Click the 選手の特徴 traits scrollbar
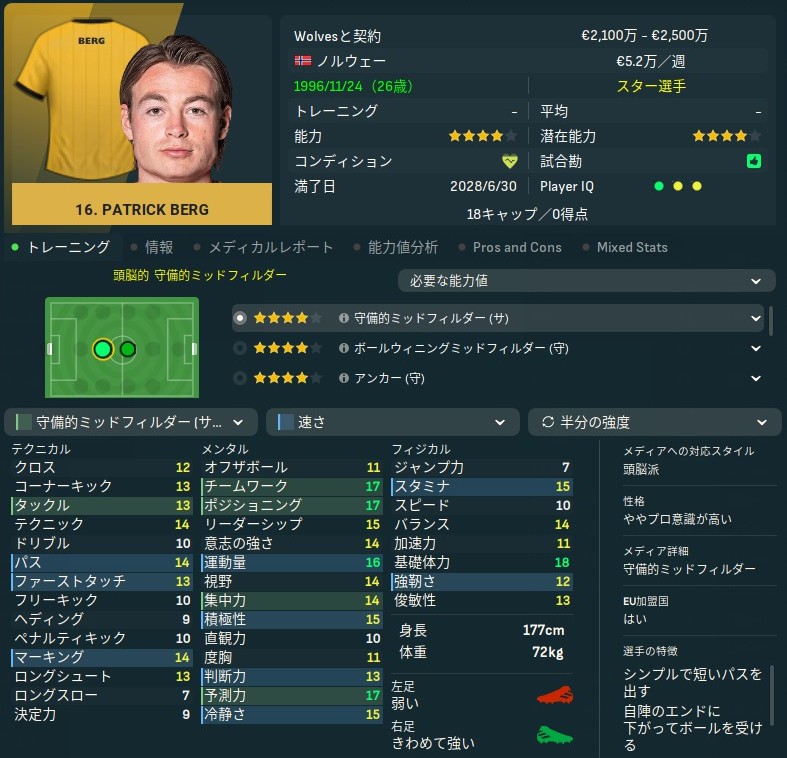This screenshot has width=787, height=758. 771,695
